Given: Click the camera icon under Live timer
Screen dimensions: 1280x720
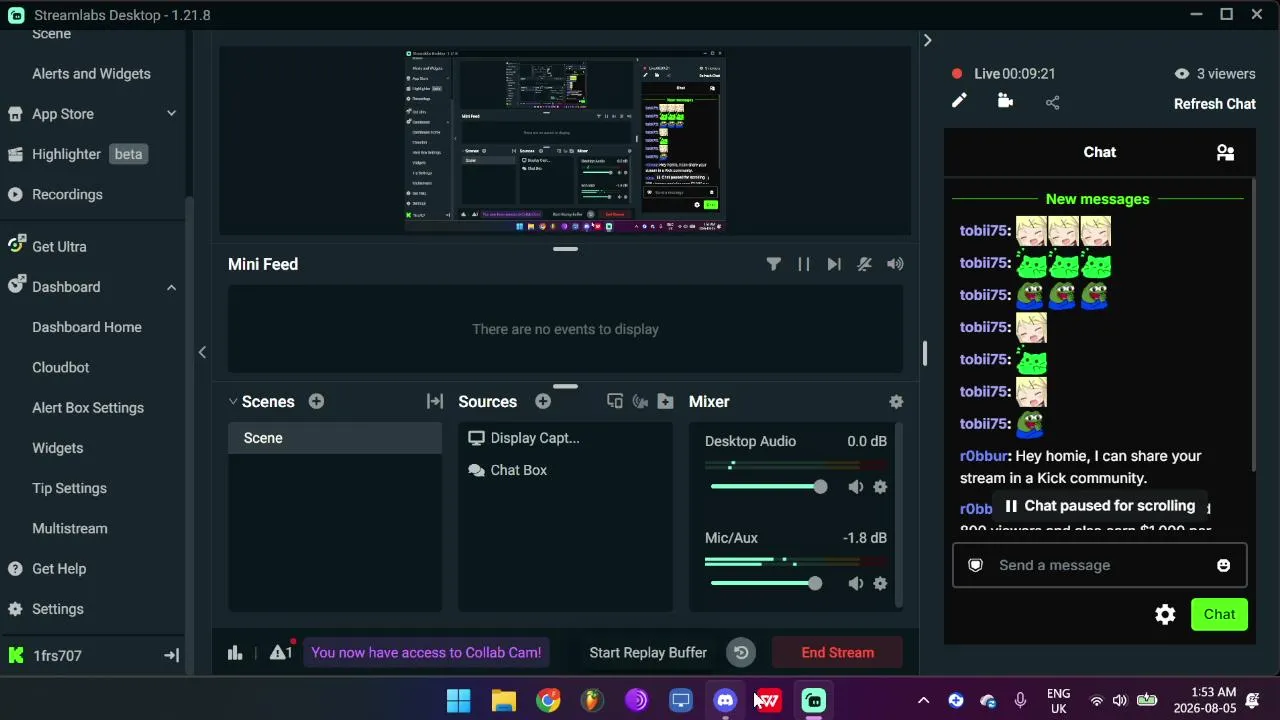Looking at the screenshot, I should pos(1005,101).
